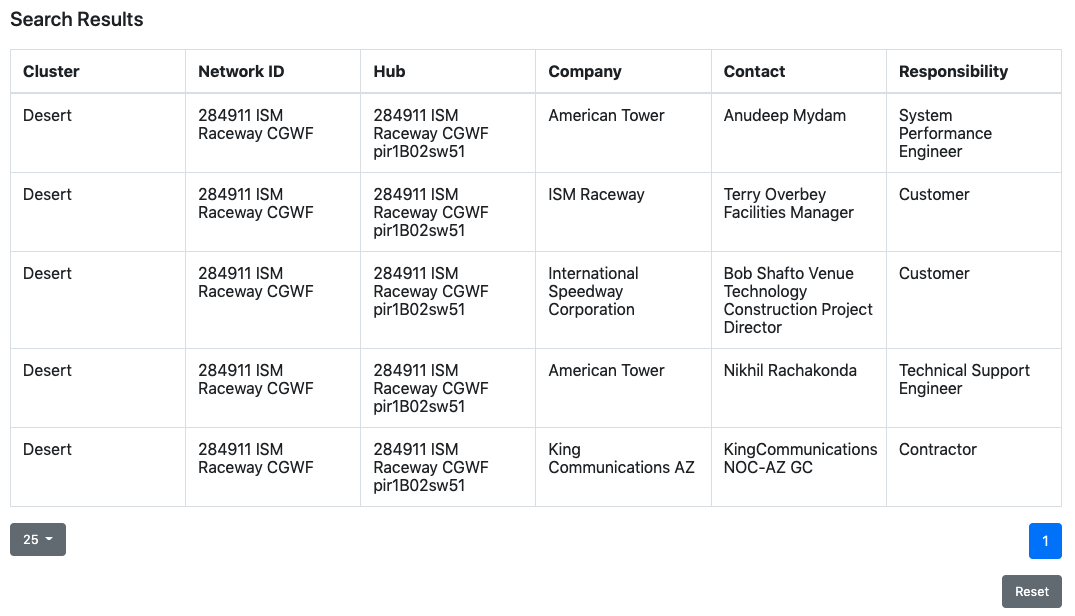This screenshot has width=1075, height=616.
Task: Click the ISM Raceway company cell
Action: click(x=596, y=195)
